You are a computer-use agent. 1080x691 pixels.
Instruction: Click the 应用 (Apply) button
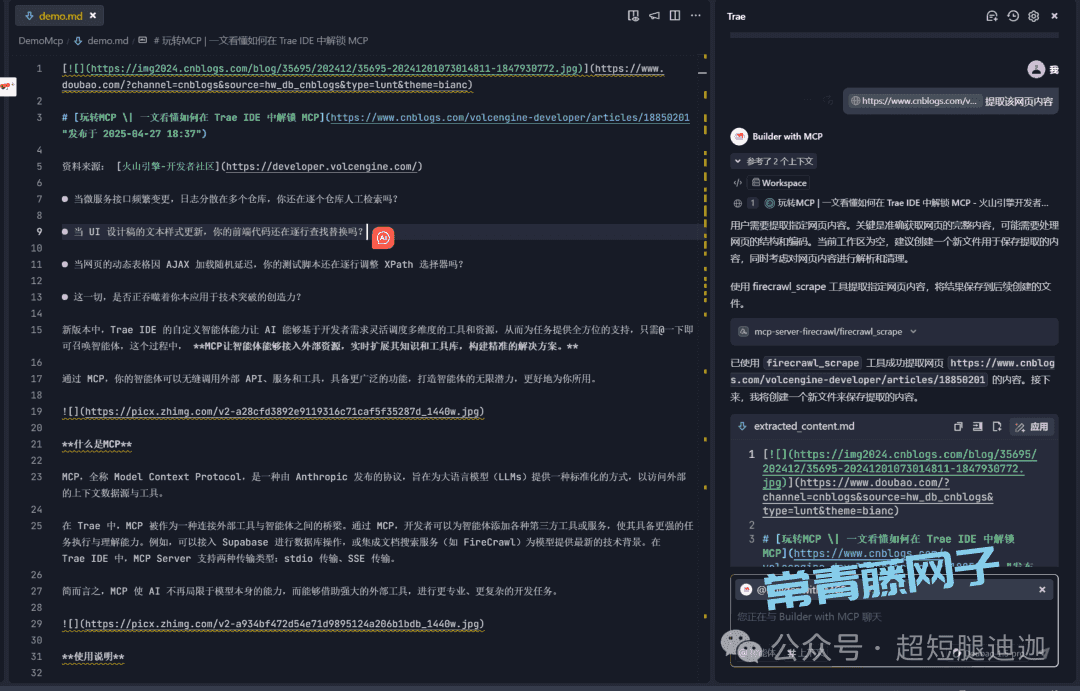[x=1032, y=426]
